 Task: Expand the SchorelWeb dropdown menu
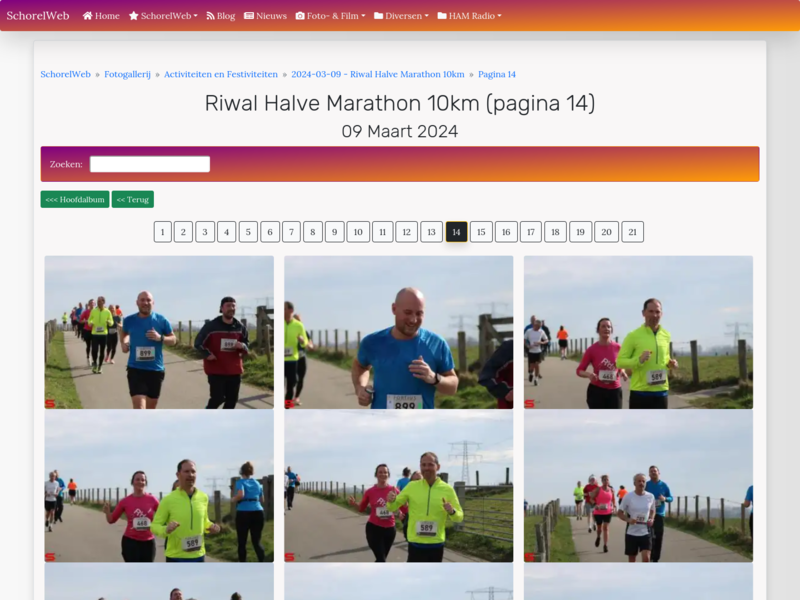(x=163, y=16)
